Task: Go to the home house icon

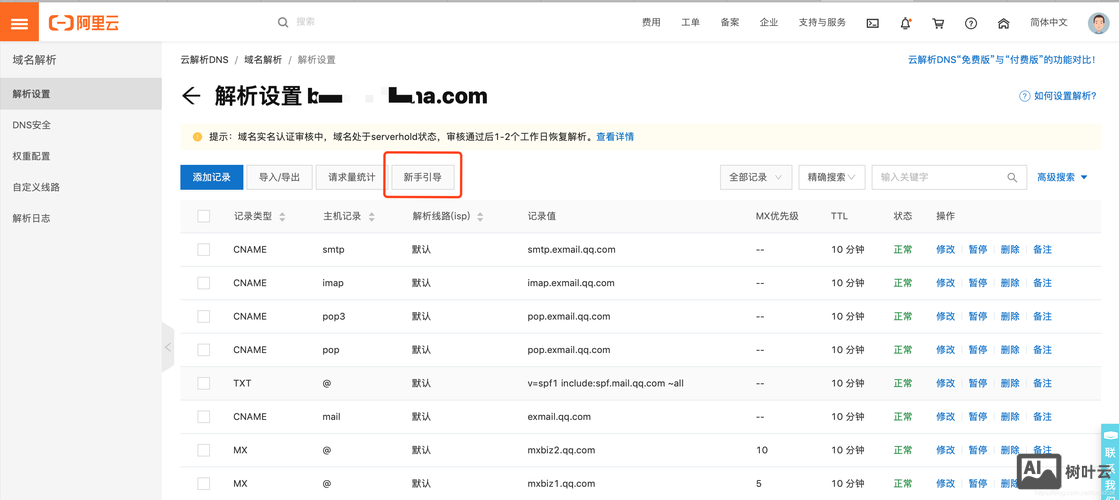Action: coord(1003,23)
